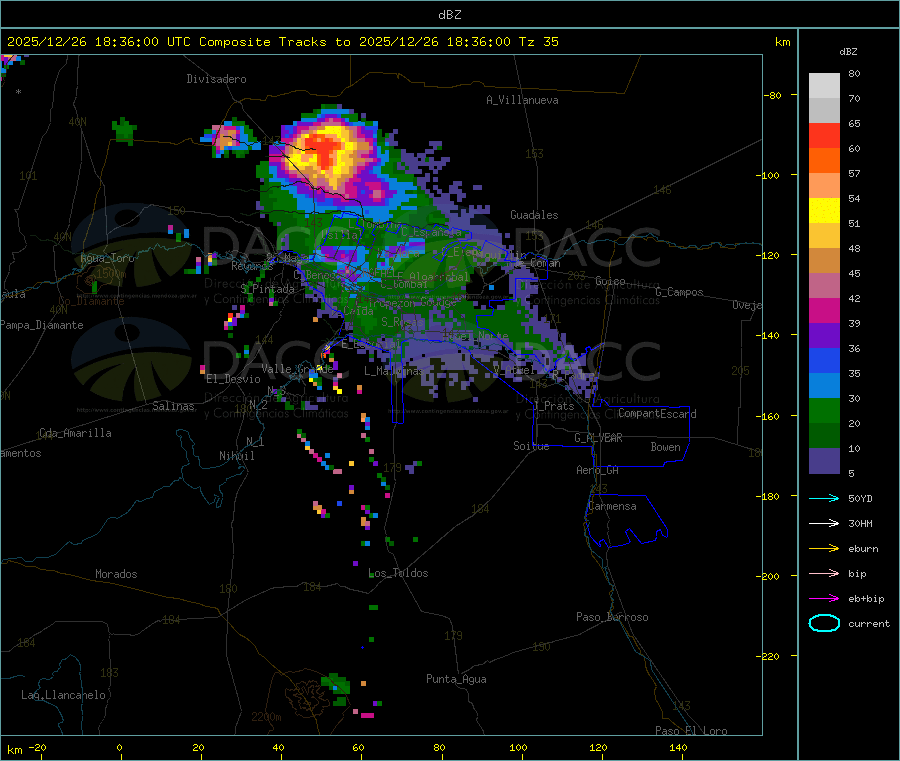900x761 pixels.
Task: Click the dBZ title at top
Action: click(x=449, y=15)
